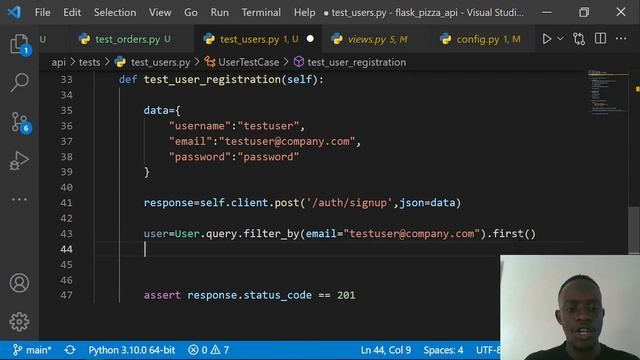This screenshot has height=360, width=640.
Task: Open Source Control view with 6 changes
Action: tap(19, 122)
